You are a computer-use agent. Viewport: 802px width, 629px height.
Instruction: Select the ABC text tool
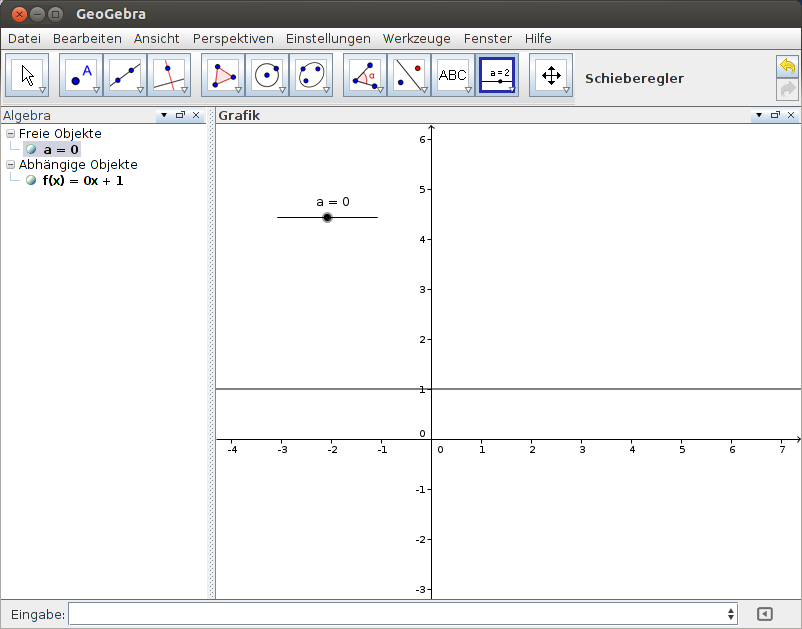click(452, 73)
